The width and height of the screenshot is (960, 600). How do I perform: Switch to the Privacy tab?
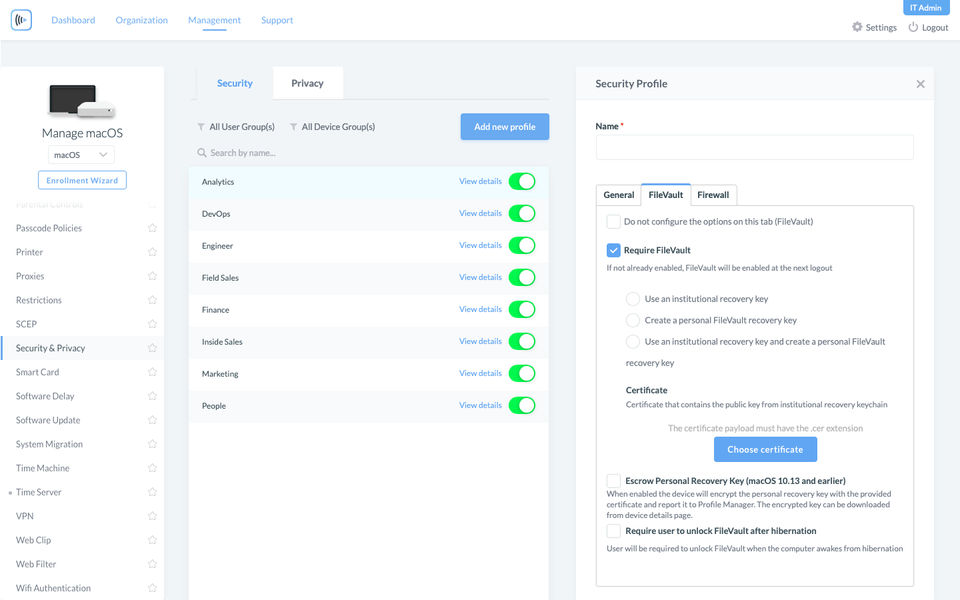click(307, 83)
